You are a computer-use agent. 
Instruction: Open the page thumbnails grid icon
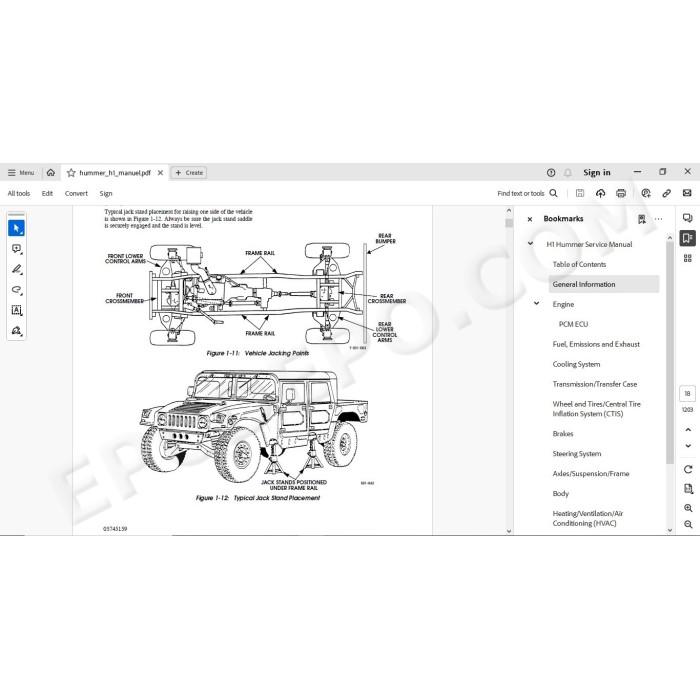688,258
